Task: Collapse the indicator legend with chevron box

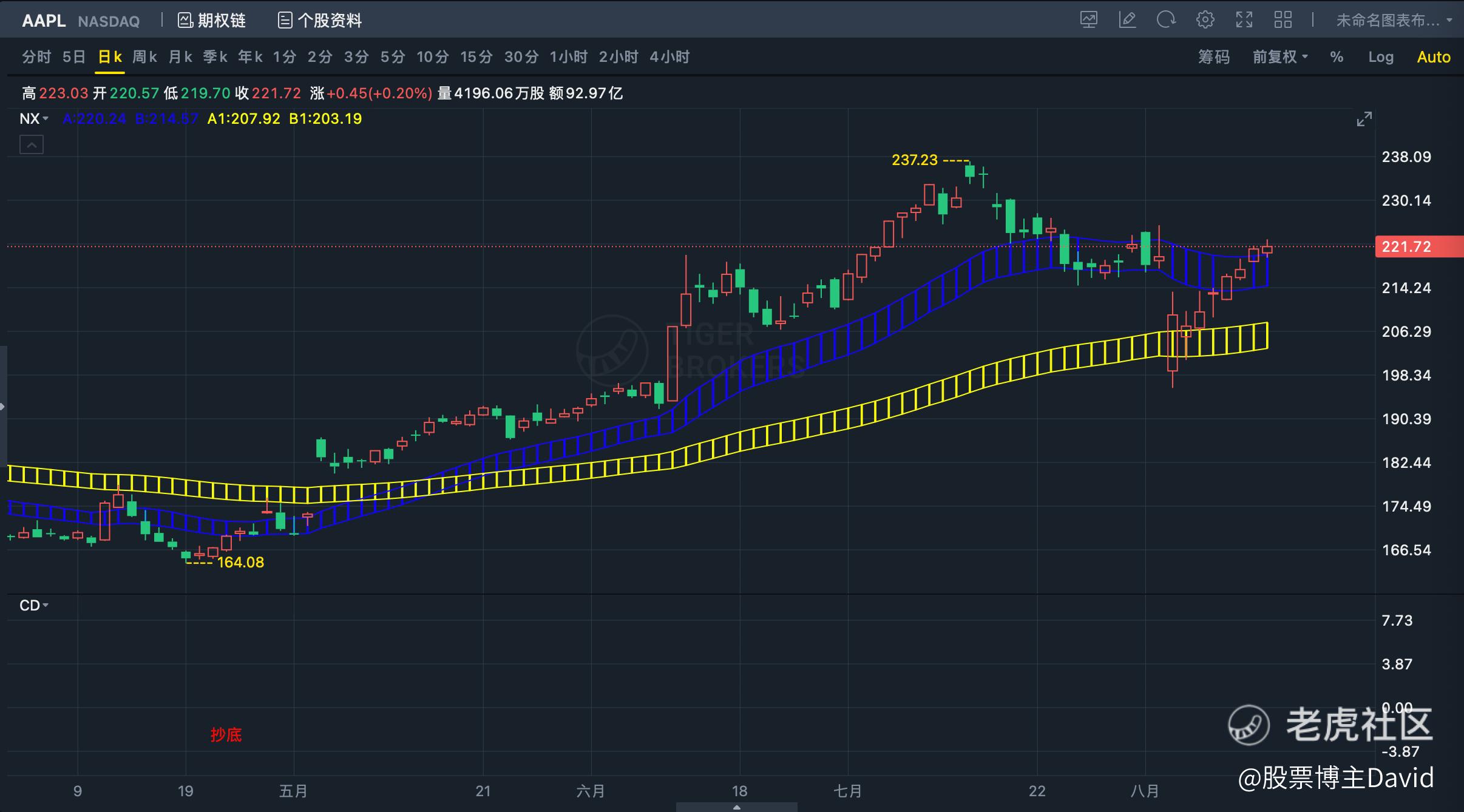Action: point(32,145)
